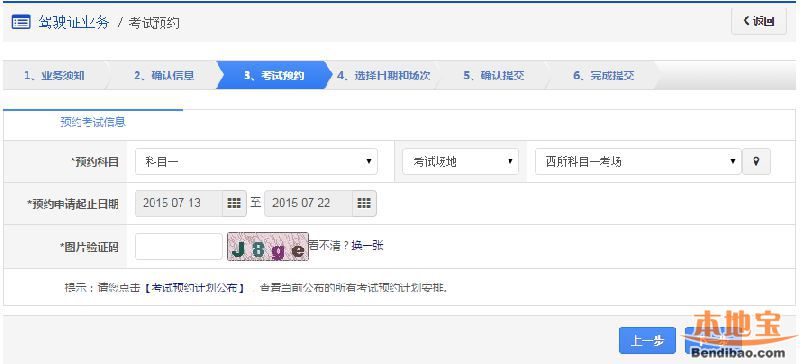Select step 3、考试预约
Image resolution: width=800 pixels, height=364 pixels.
[x=274, y=76]
